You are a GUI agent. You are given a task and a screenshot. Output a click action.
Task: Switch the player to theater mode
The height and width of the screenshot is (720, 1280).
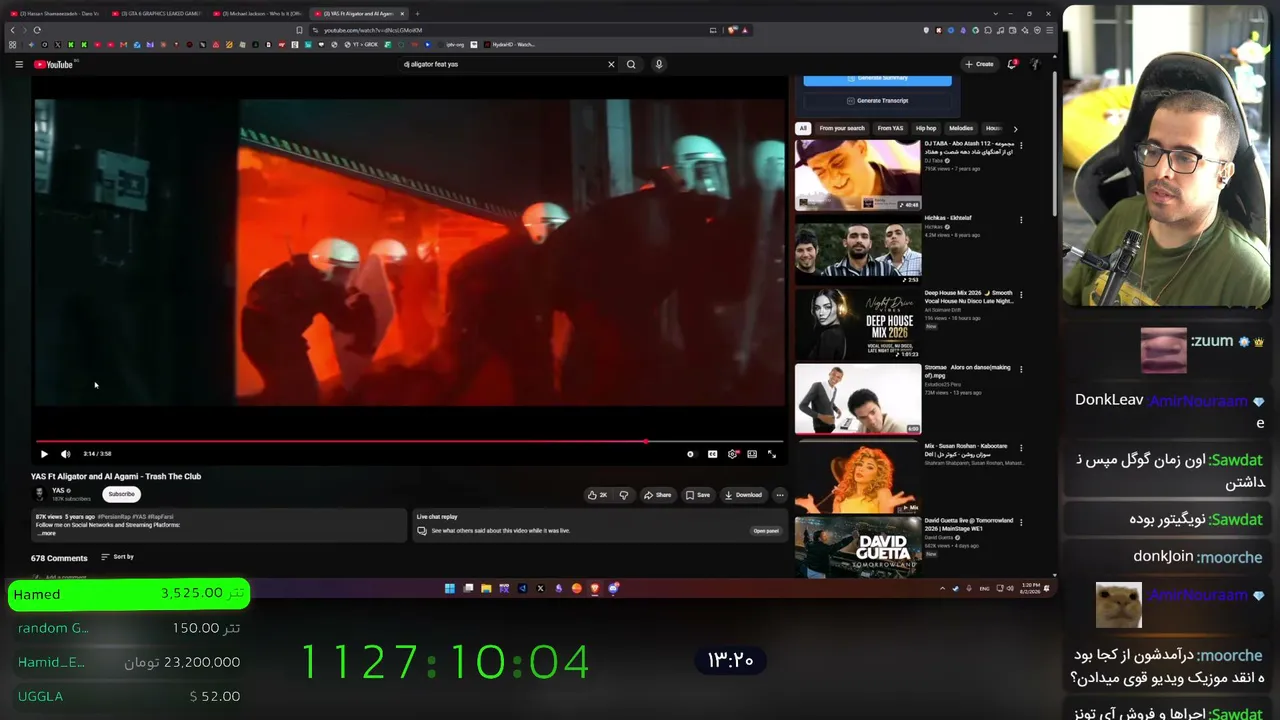(752, 454)
